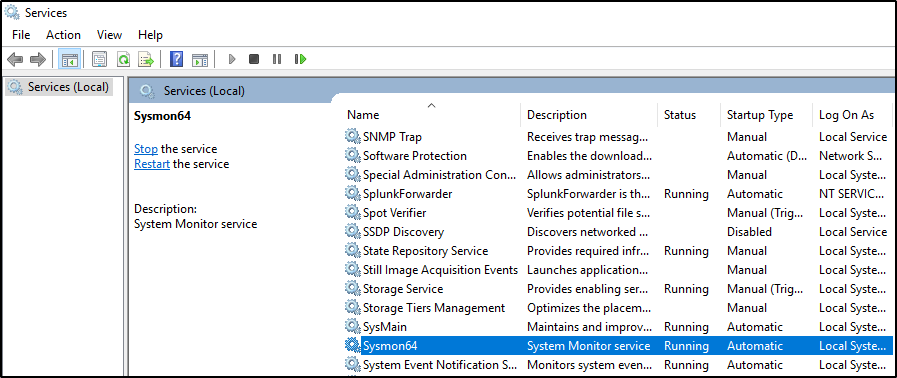The width and height of the screenshot is (897, 378).
Task: Toggle Show/Hide Console Tree icon
Action: [x=69, y=59]
